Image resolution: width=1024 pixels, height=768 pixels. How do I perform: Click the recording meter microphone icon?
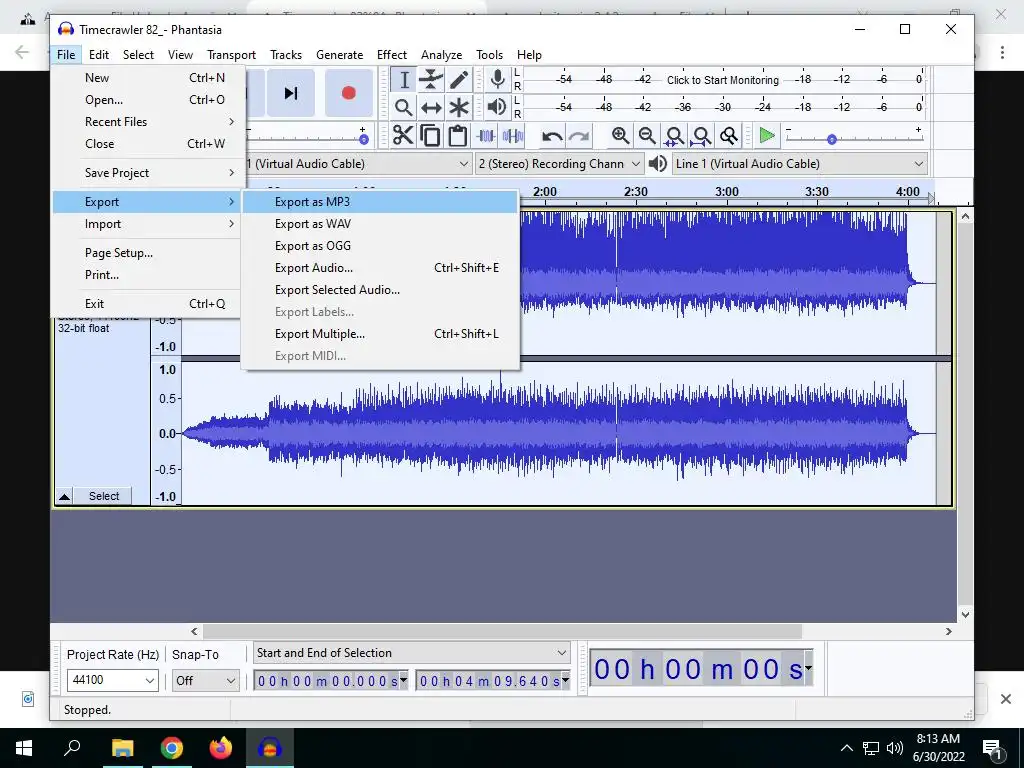[498, 80]
